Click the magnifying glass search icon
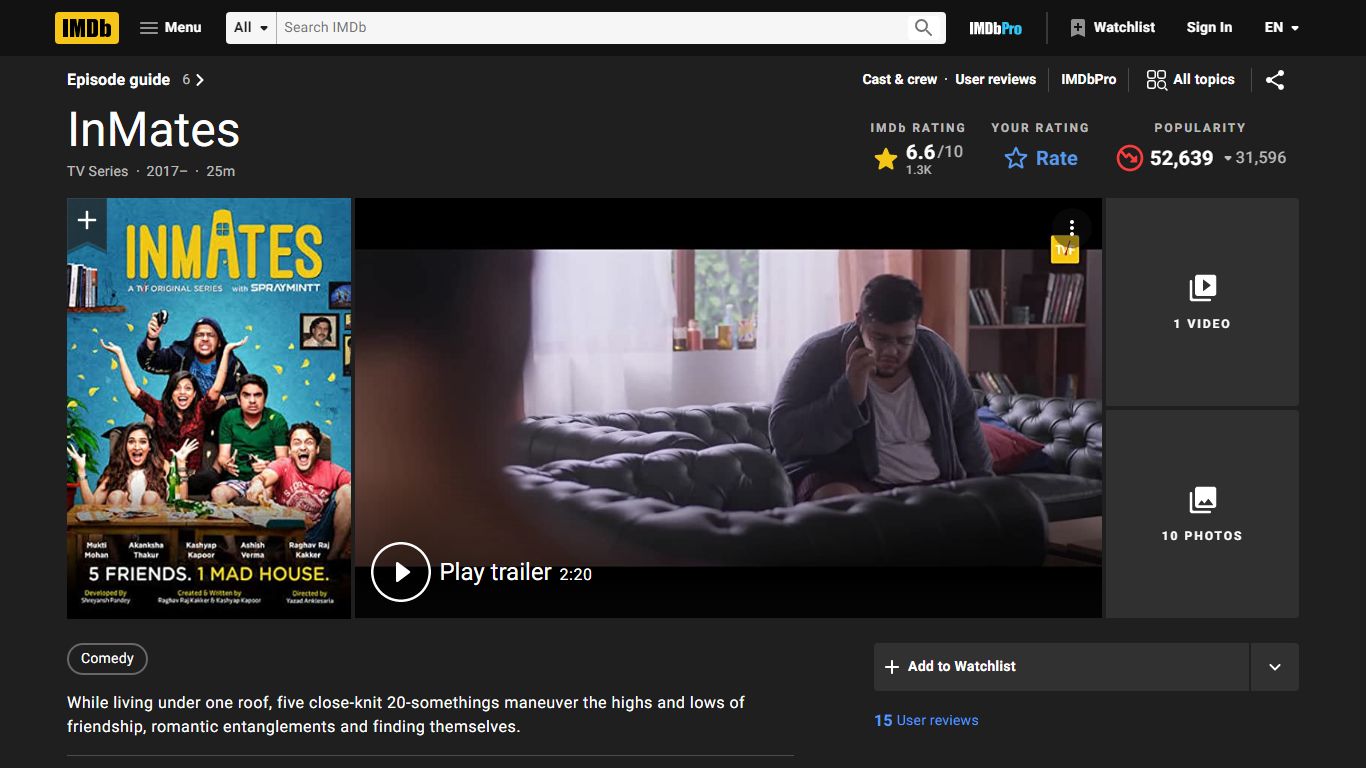 [924, 28]
